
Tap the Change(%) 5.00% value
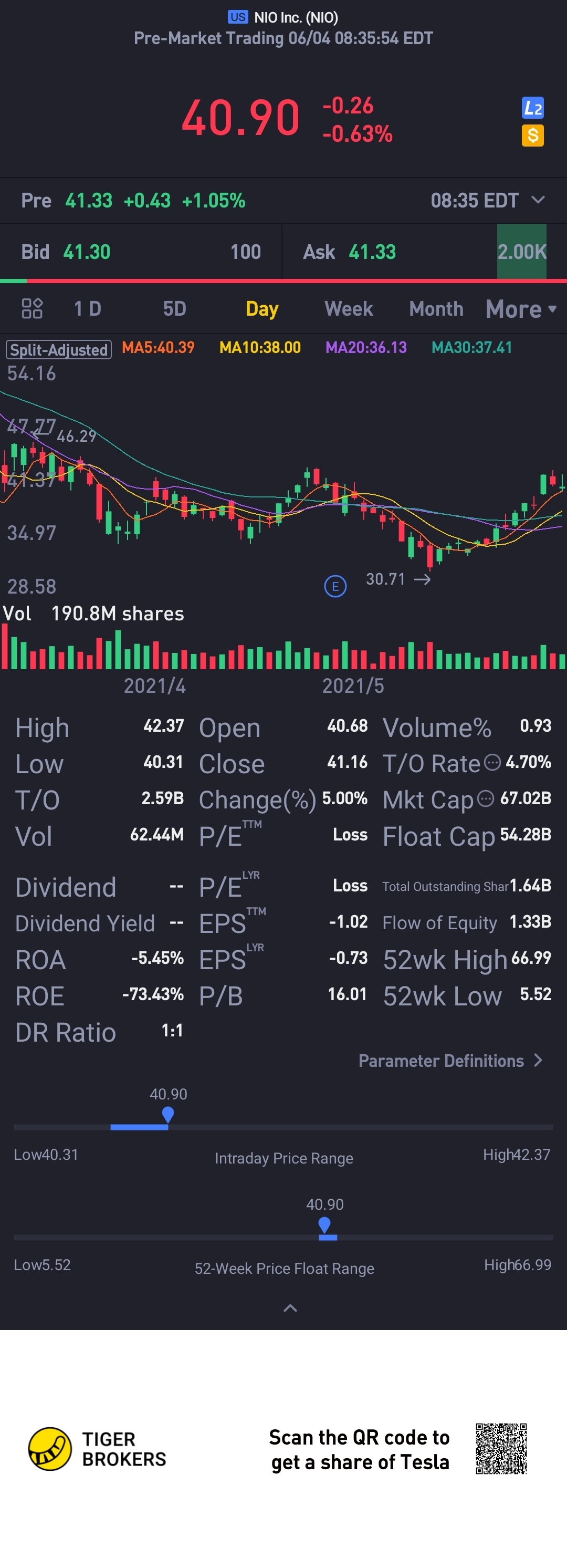[x=344, y=798]
